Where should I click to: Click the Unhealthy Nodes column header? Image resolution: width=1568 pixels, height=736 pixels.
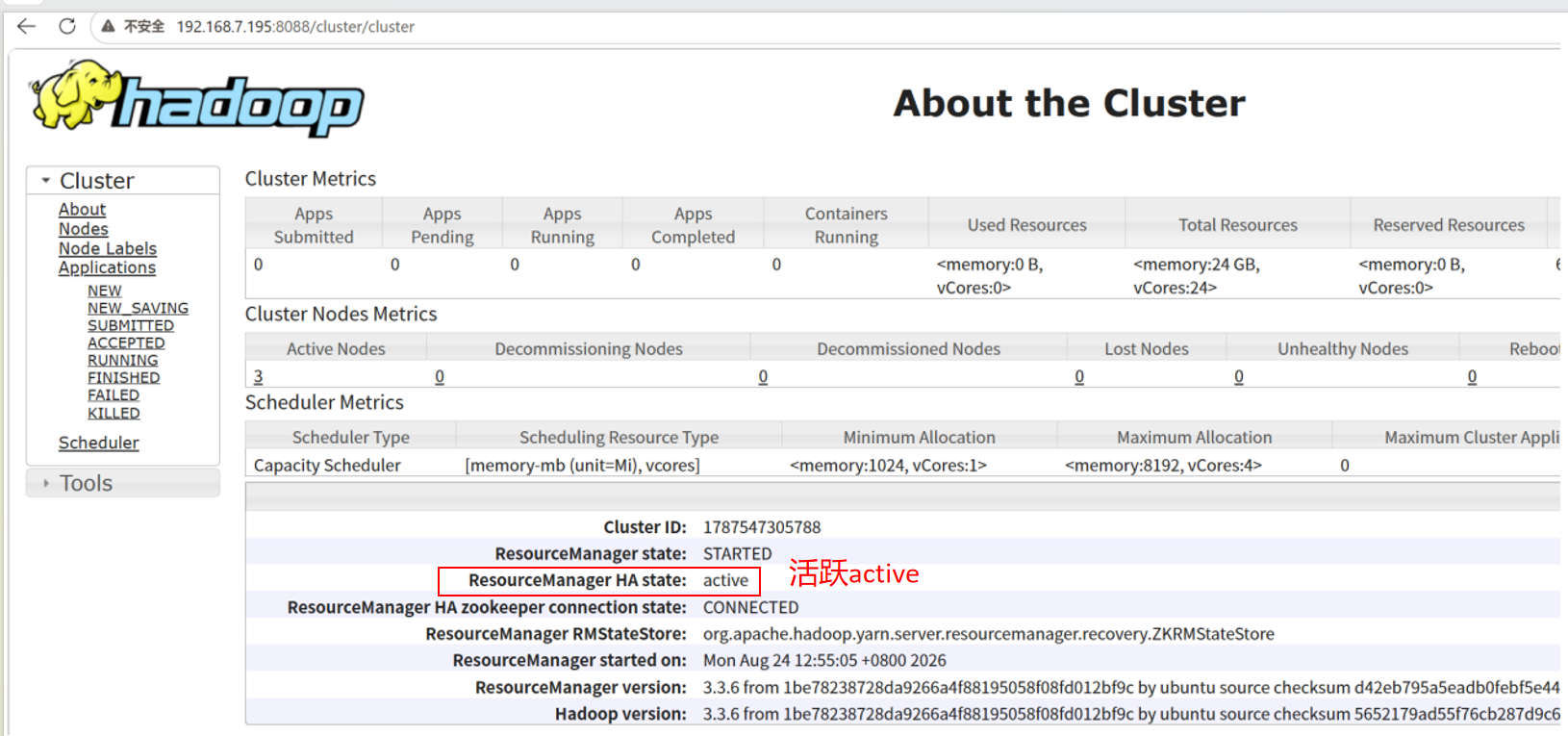pos(1343,348)
